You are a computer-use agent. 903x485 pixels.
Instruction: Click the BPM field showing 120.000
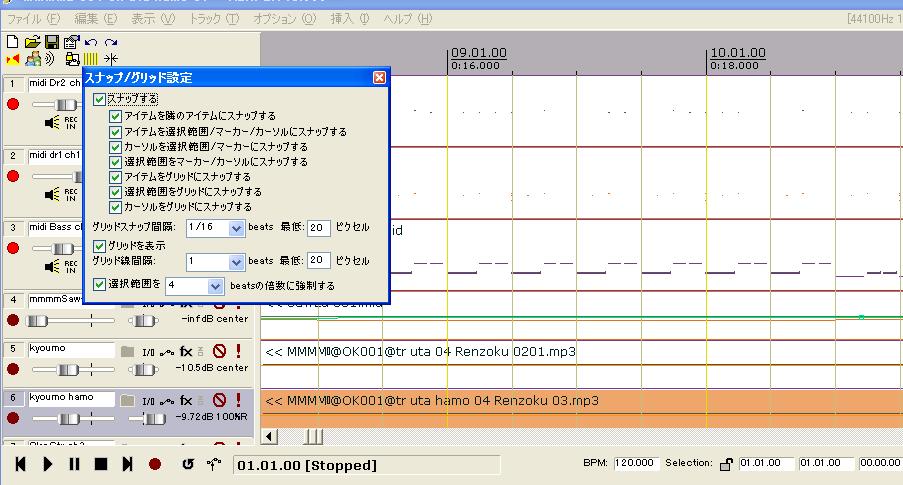[636, 463]
